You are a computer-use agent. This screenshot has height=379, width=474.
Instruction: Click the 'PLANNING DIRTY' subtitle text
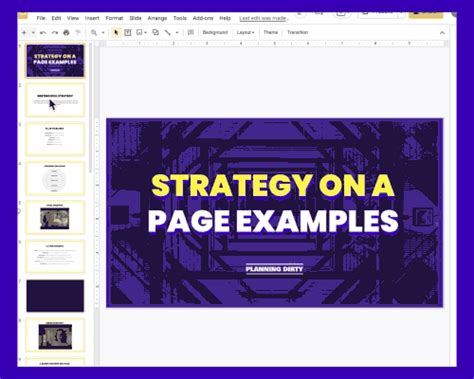coord(274,269)
